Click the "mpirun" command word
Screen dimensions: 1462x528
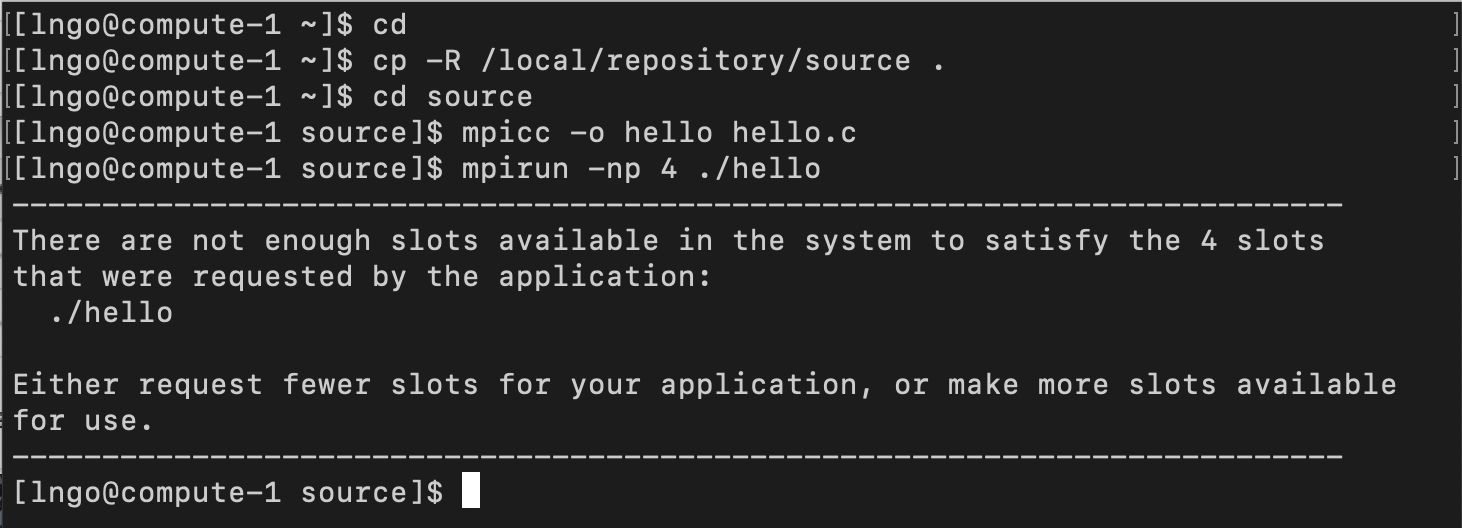coord(515,169)
